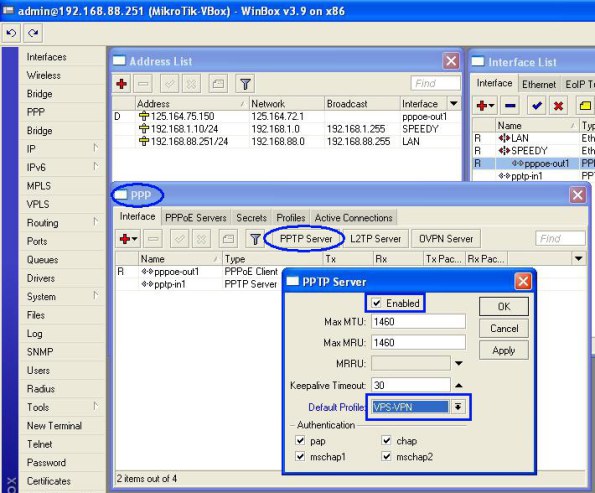Add new address with red plus icon
The height and width of the screenshot is (493, 595).
click(122, 83)
